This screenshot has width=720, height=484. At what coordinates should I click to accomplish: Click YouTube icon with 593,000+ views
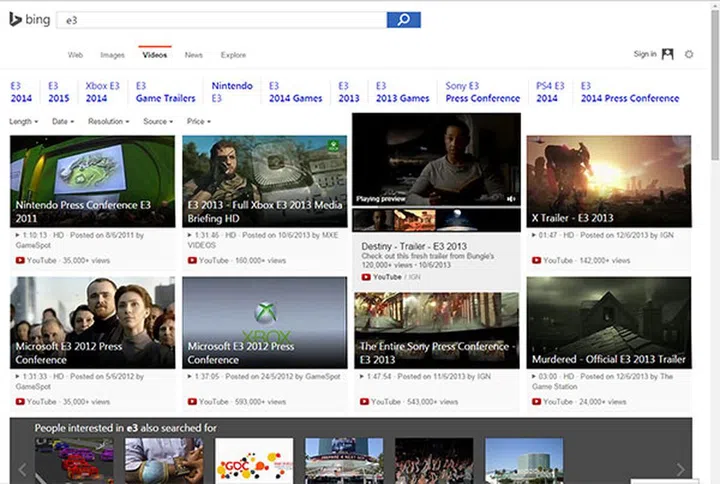[x=192, y=402]
